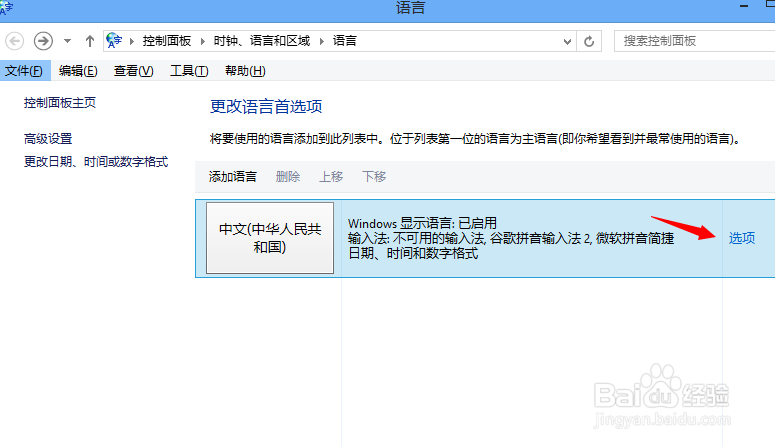This screenshot has height=447, width=775.
Task: Select the 控制面板 breadcrumb
Action: [x=167, y=41]
